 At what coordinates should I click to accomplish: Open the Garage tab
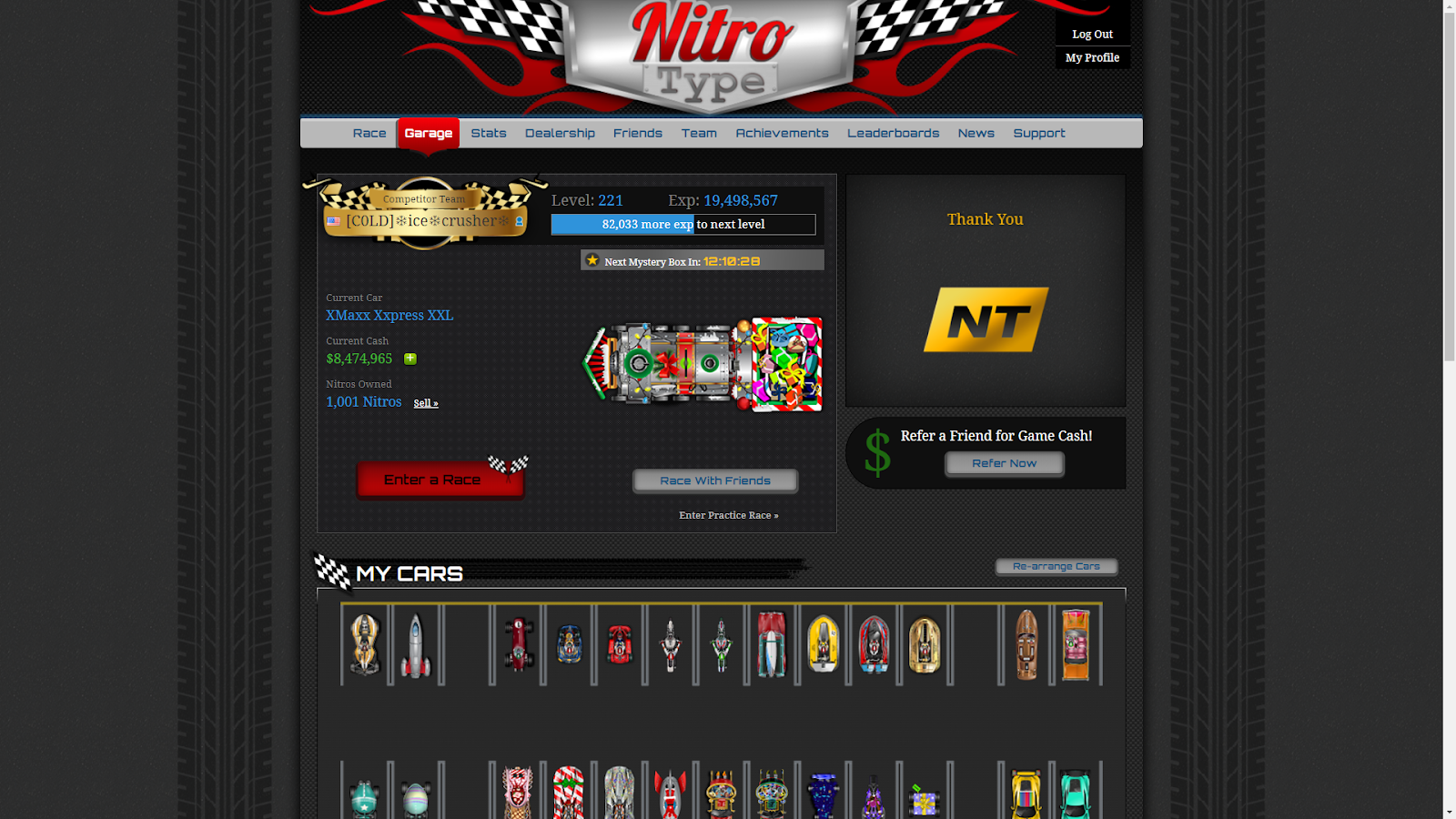(x=429, y=133)
